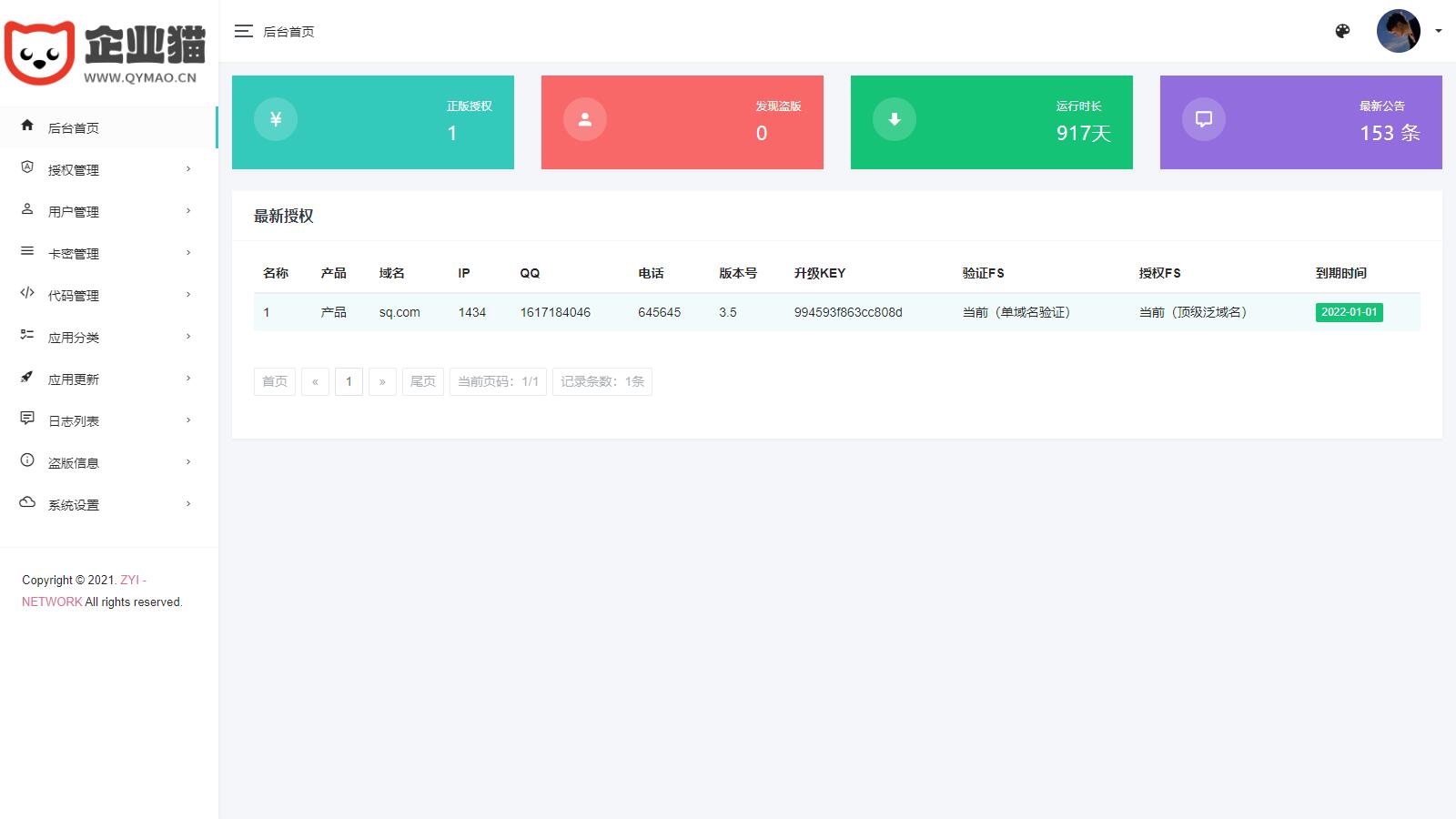Screen dimensions: 1456x819
Task: Click the QQ number 1617184046
Action: point(555,312)
